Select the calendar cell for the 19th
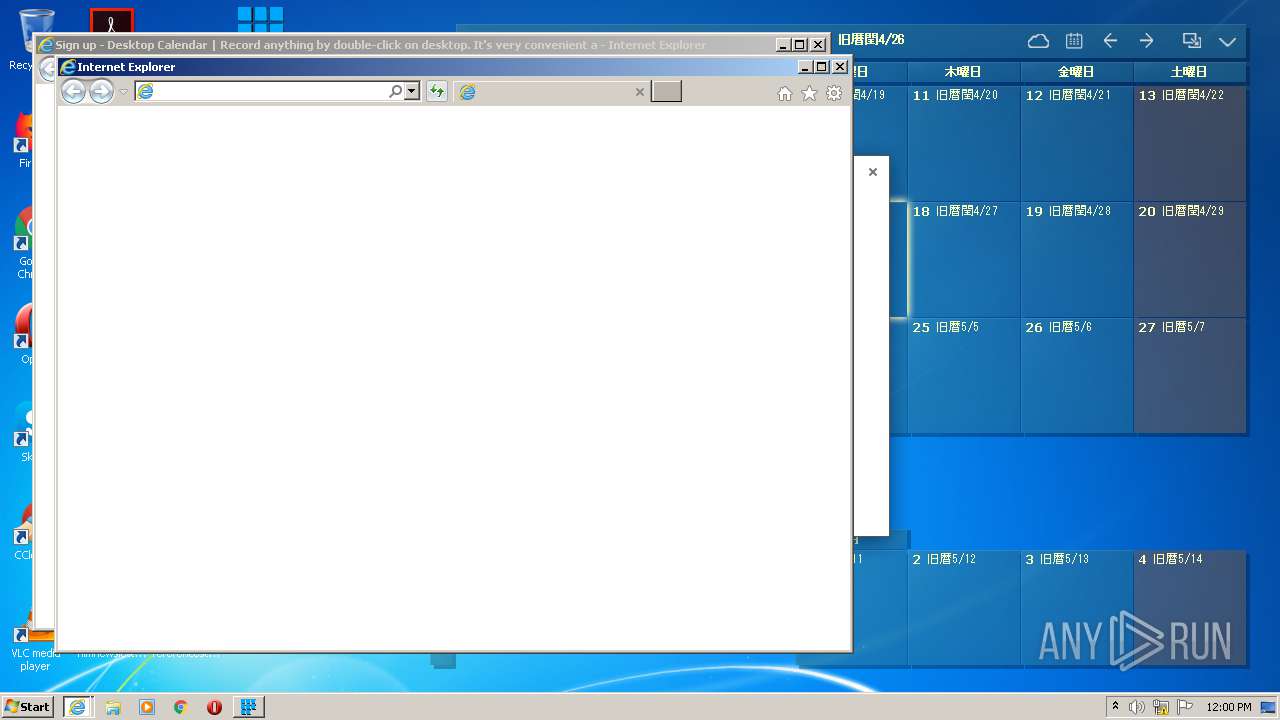The image size is (1280, 720). tap(1077, 260)
